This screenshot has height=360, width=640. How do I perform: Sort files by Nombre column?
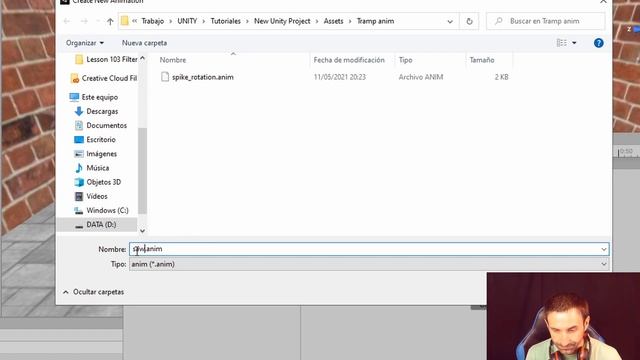tap(173, 60)
